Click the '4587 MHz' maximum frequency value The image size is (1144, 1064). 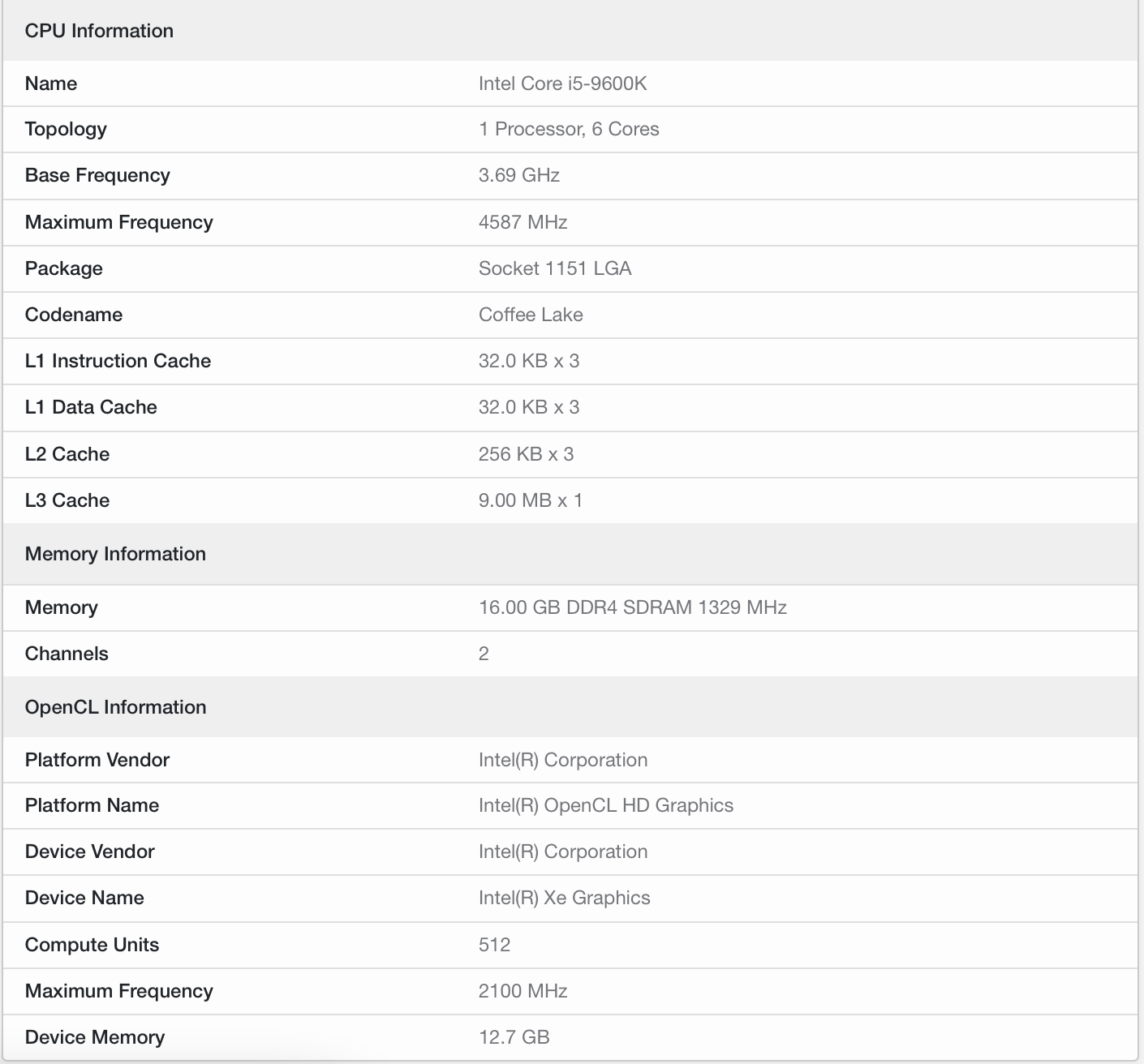(x=523, y=222)
